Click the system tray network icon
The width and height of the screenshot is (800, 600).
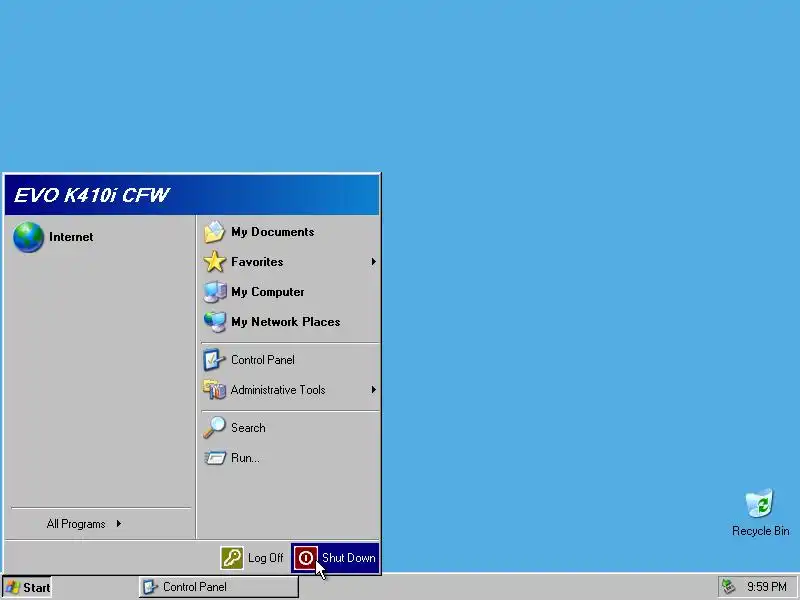click(x=728, y=587)
